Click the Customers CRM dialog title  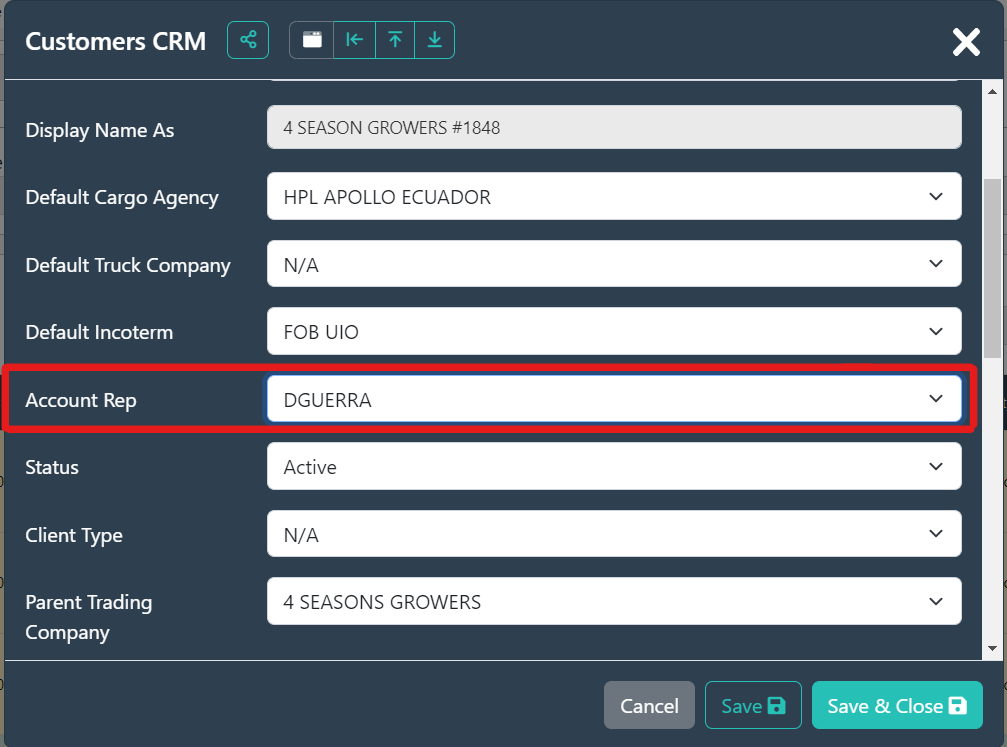[x=115, y=41]
